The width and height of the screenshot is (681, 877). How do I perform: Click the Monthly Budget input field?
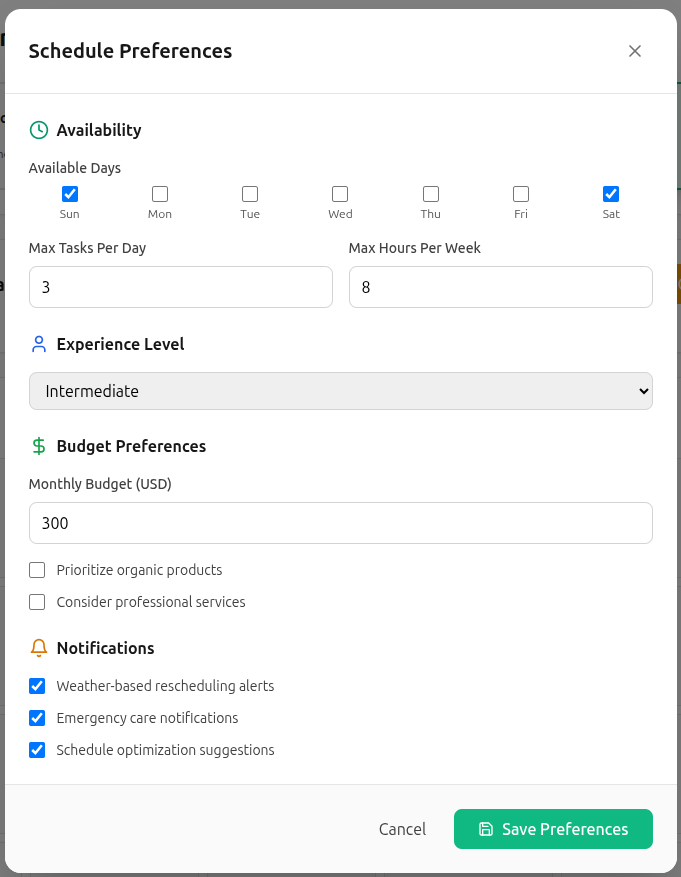coord(340,523)
